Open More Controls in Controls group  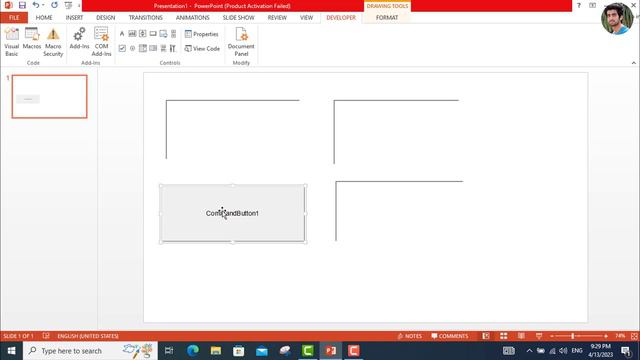173,48
